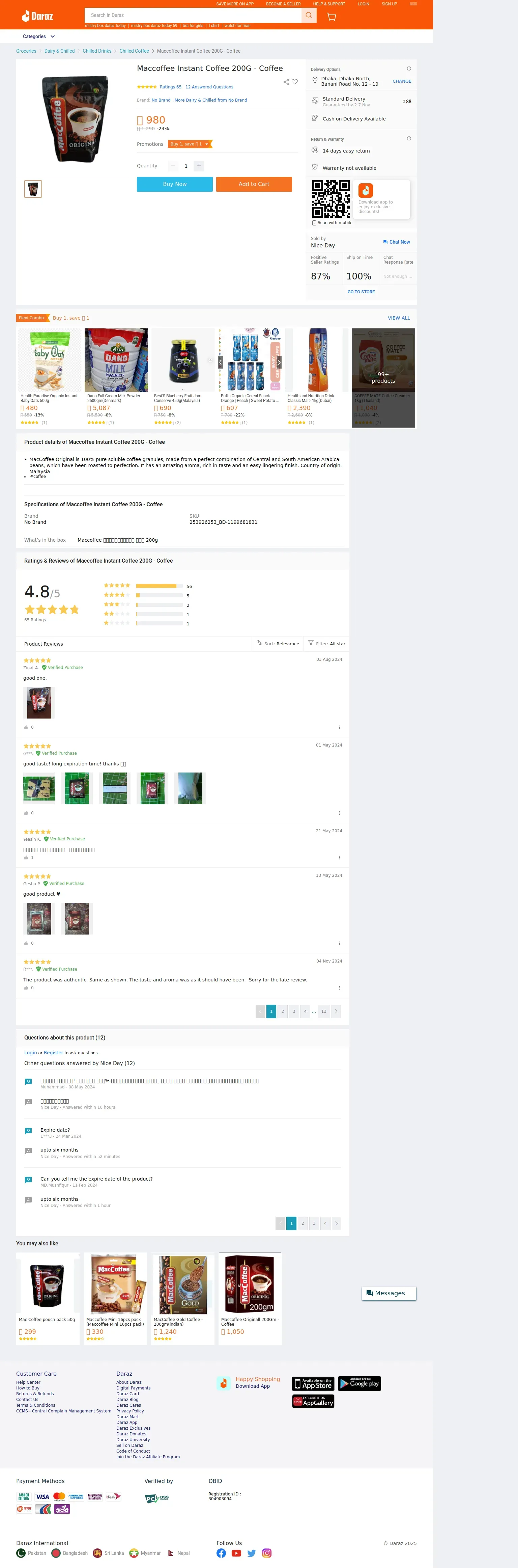This screenshot has height=1568, width=518.
Task: Click the Add to Cart button
Action: [254, 184]
